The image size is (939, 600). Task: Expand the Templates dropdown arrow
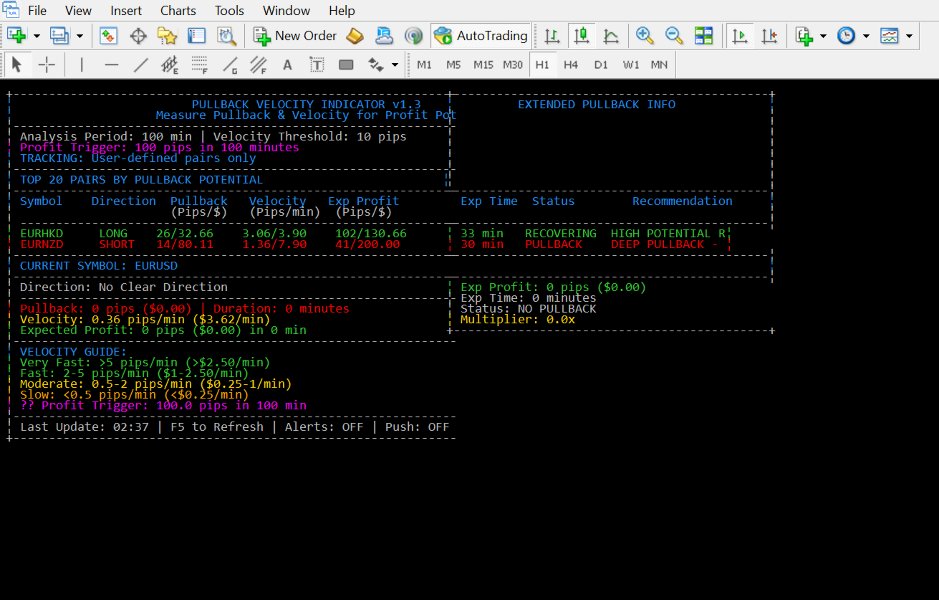pyautogui.click(x=909, y=36)
